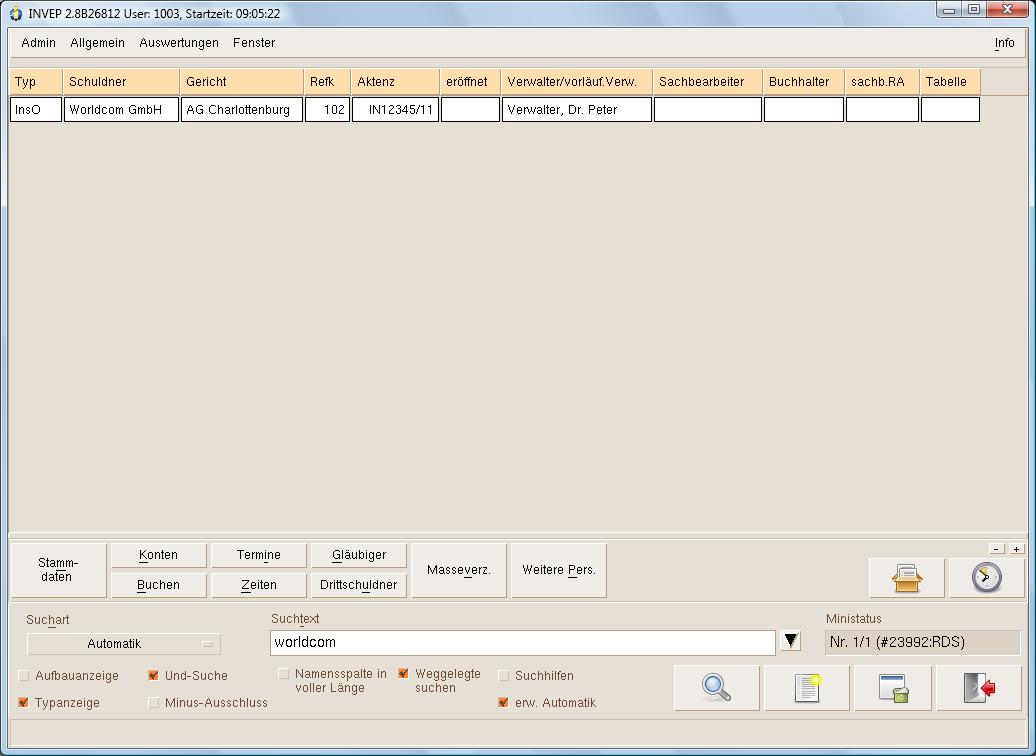Click the INVEP application icon in title bar
Viewport: 1036px width, 756px height.
(x=16, y=13)
